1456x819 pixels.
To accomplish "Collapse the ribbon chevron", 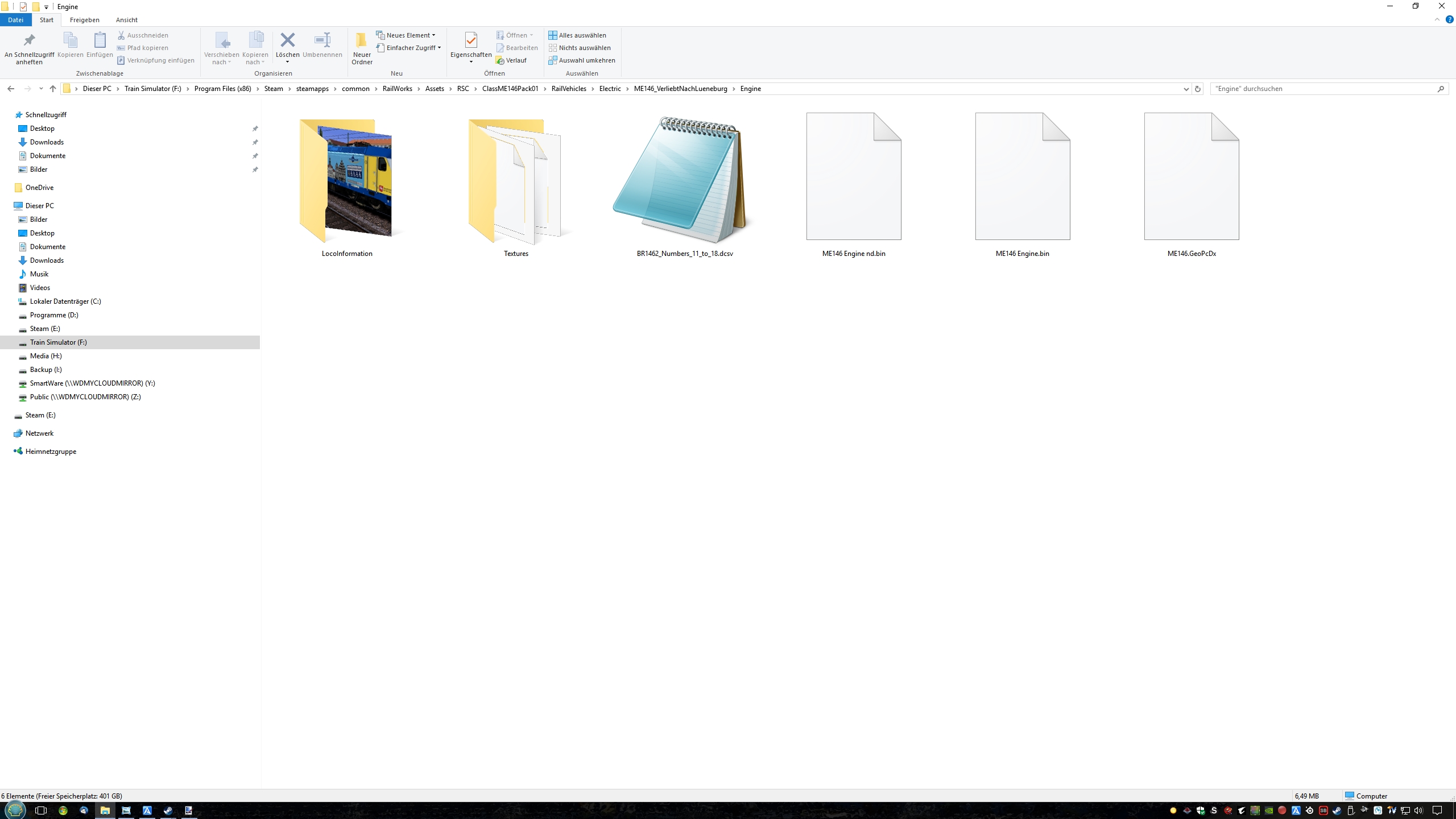I will point(1437,19).
